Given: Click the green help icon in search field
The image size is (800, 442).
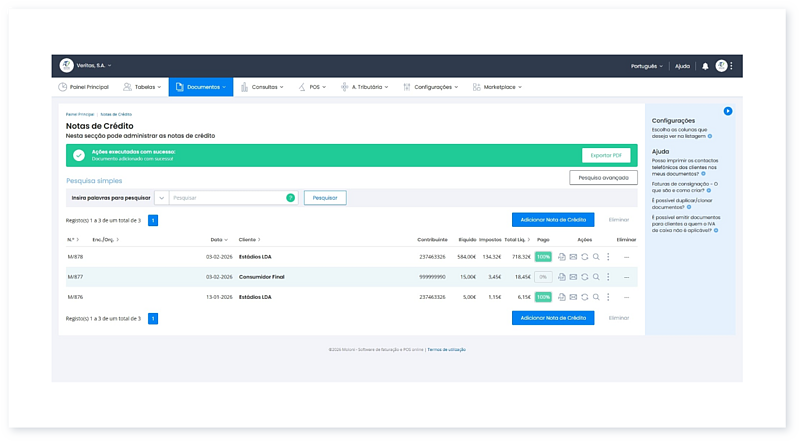Looking at the screenshot, I should tap(290, 198).
